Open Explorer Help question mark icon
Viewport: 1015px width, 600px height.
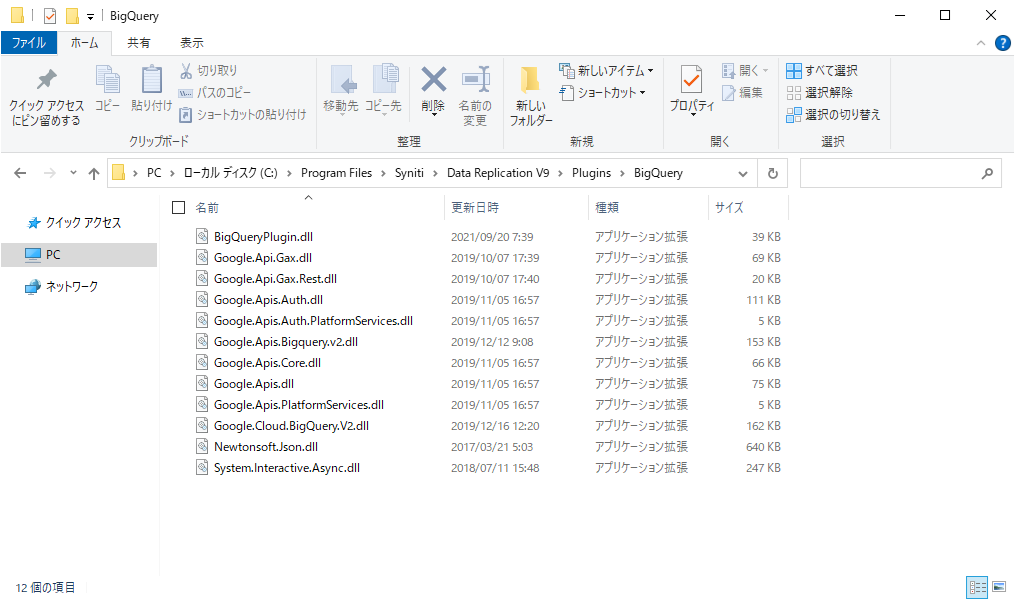[x=1003, y=43]
